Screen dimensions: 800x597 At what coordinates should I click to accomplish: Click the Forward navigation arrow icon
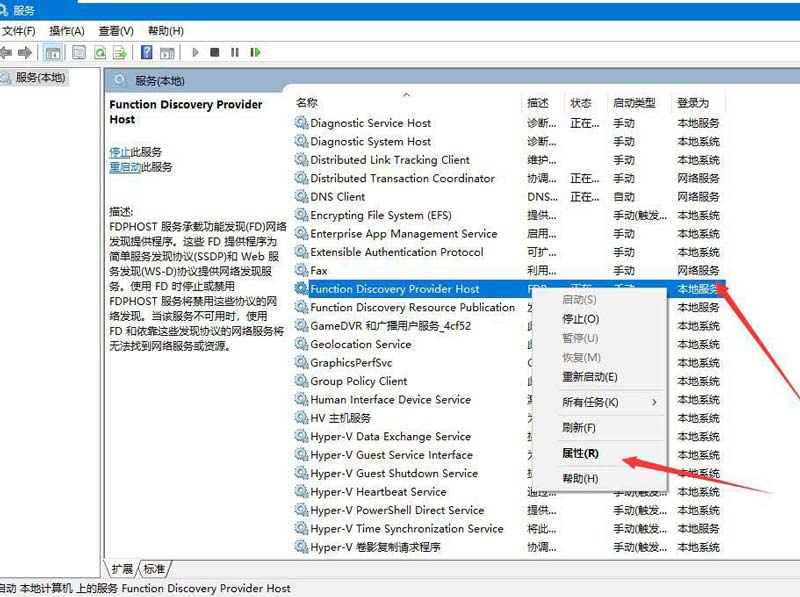coord(26,52)
